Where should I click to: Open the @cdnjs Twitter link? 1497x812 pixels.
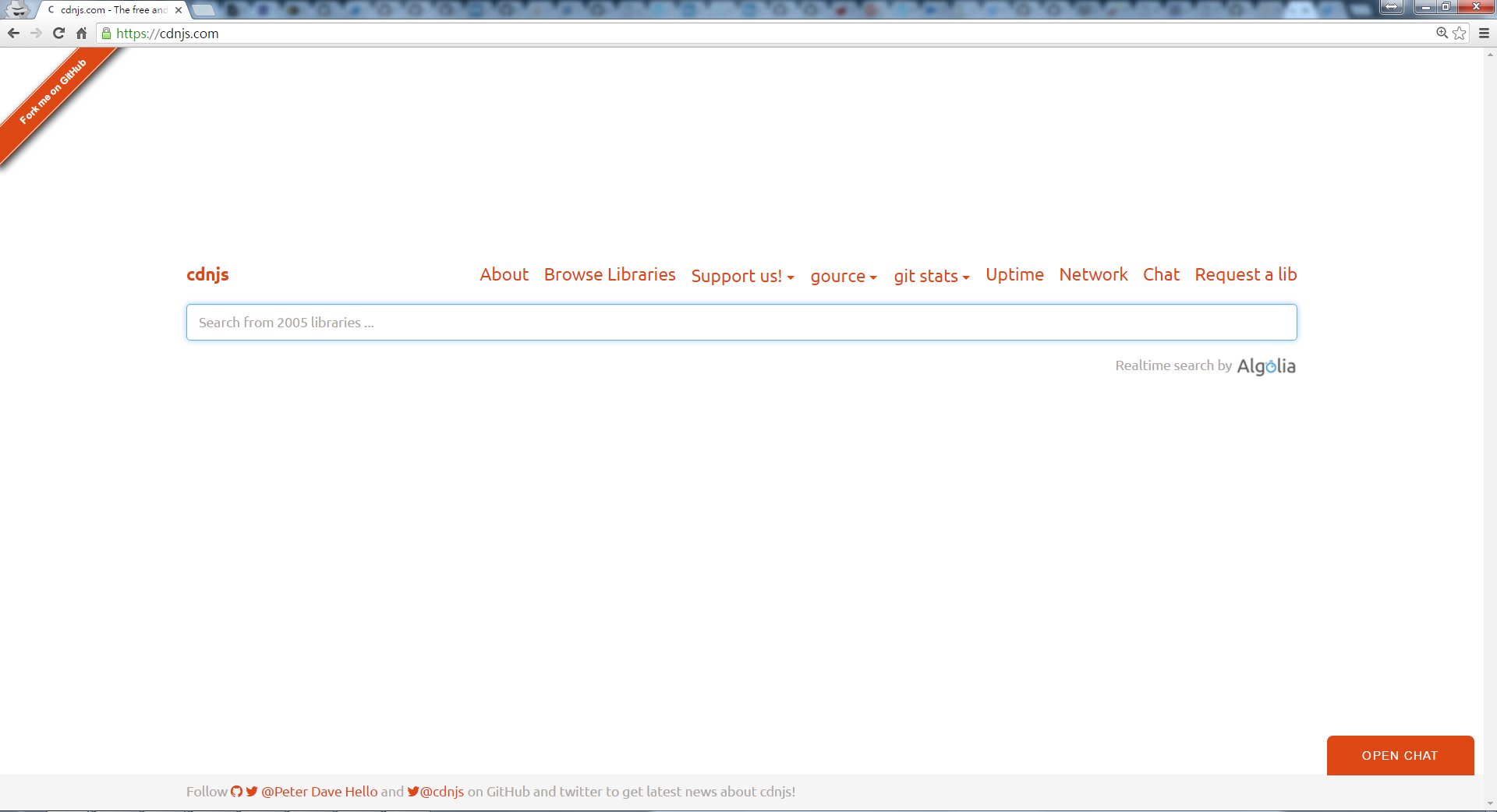coord(442,792)
